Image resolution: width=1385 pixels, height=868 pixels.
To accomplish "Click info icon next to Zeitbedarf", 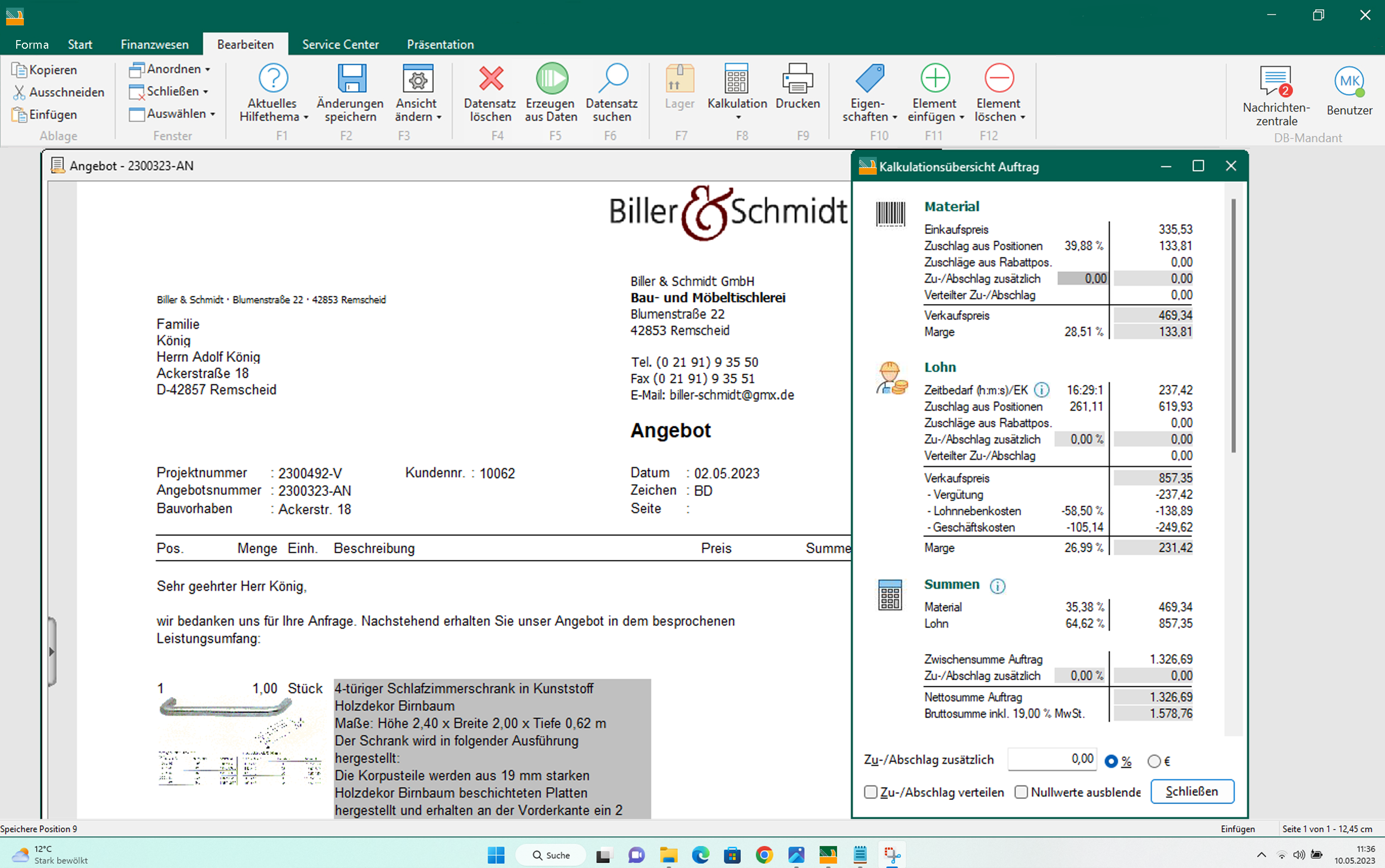I will [x=1042, y=390].
